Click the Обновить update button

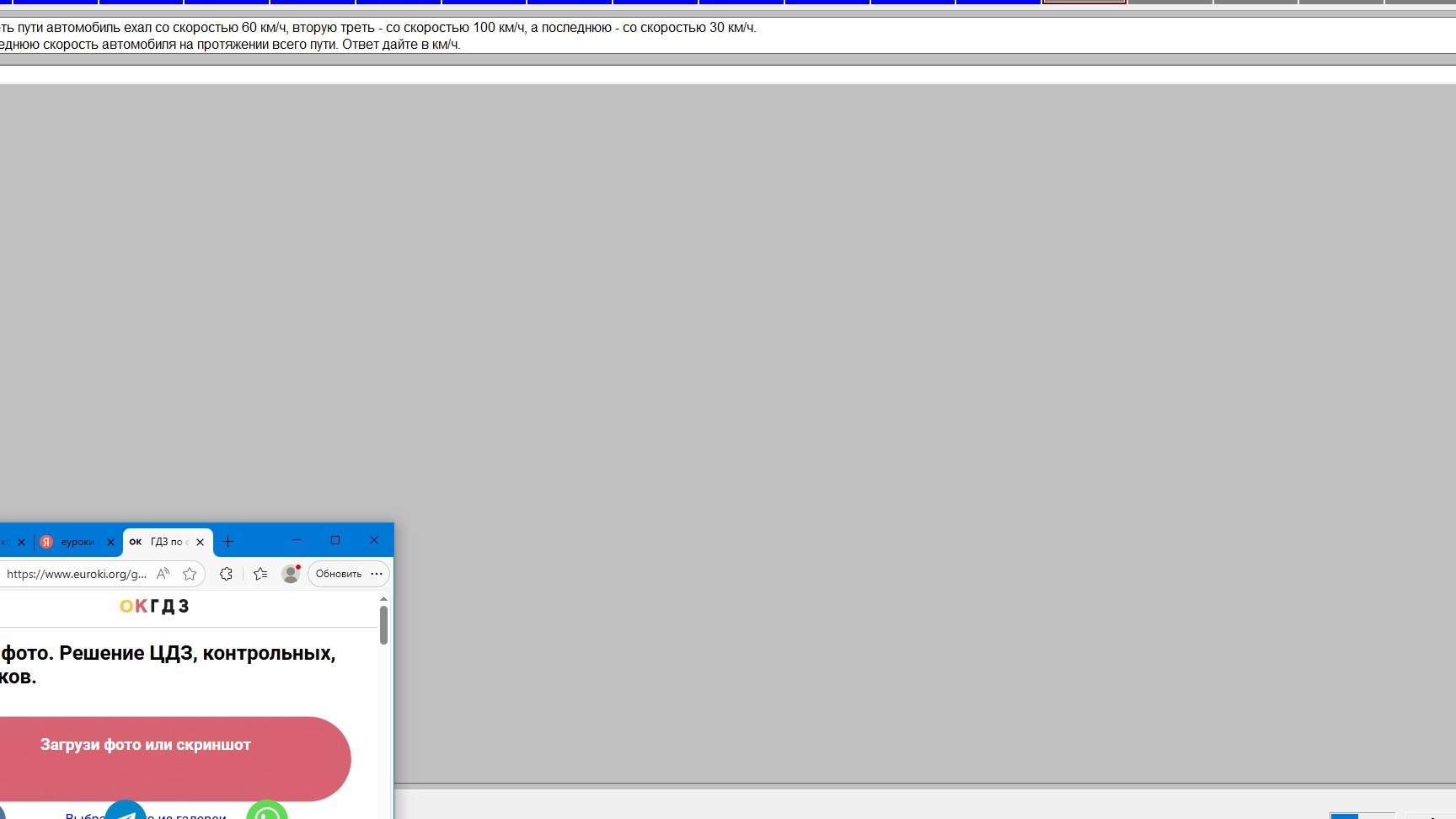coord(339,574)
